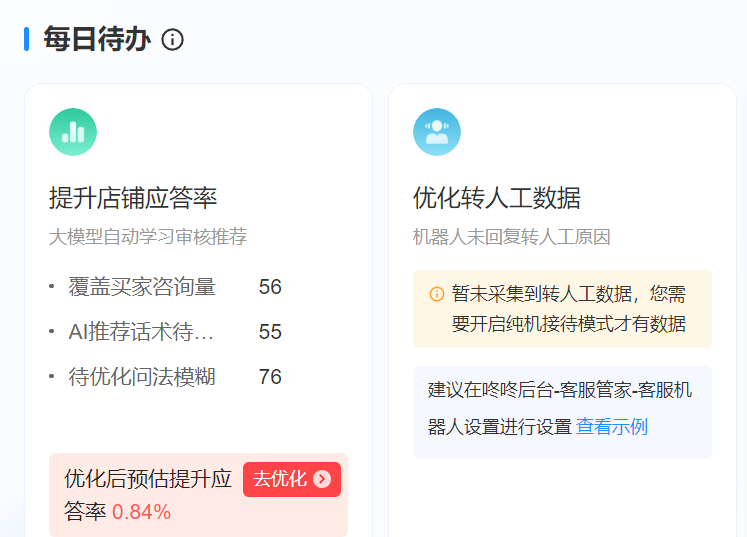Click the value 55
This screenshot has width=747, height=537.
coord(270,332)
